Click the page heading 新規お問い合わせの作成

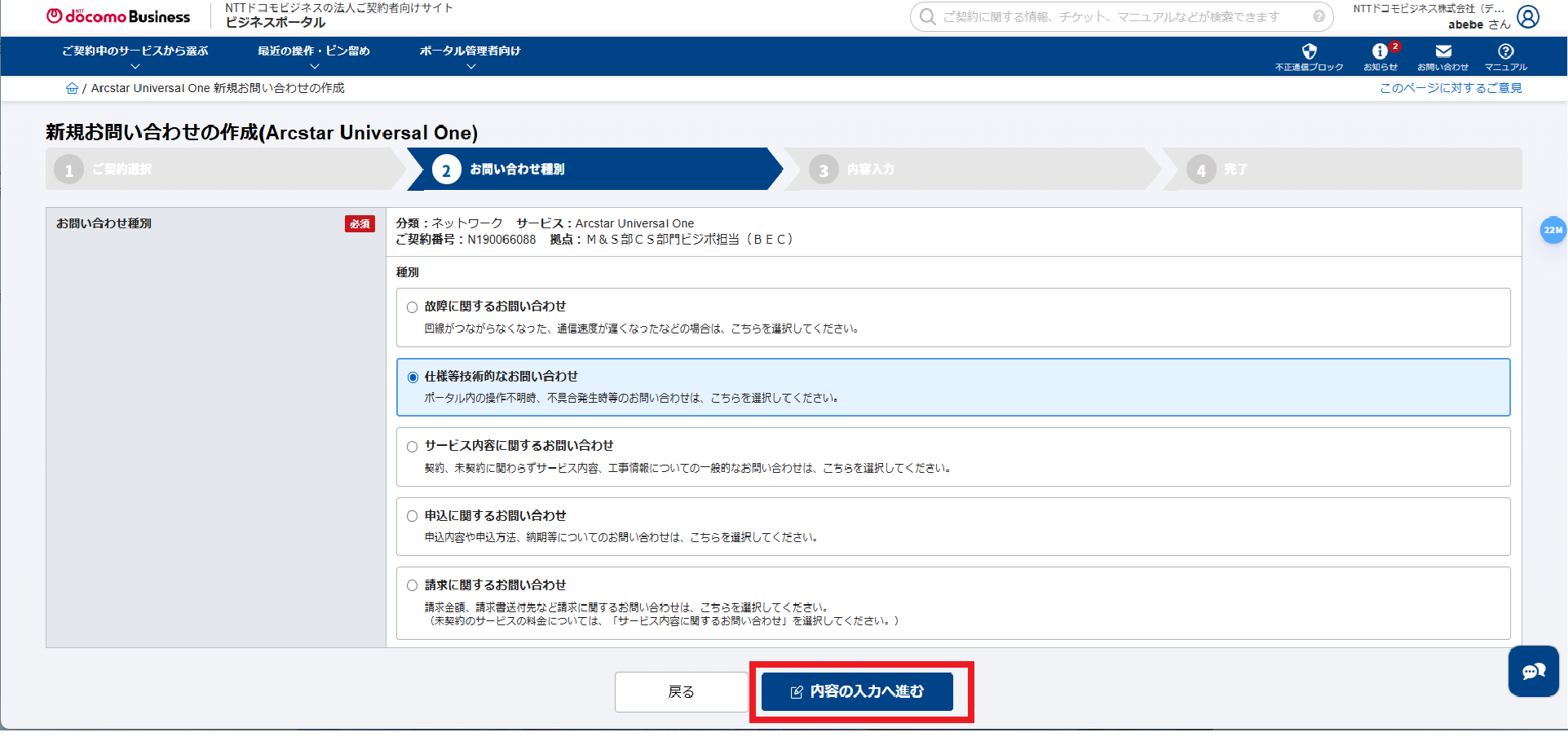262,133
